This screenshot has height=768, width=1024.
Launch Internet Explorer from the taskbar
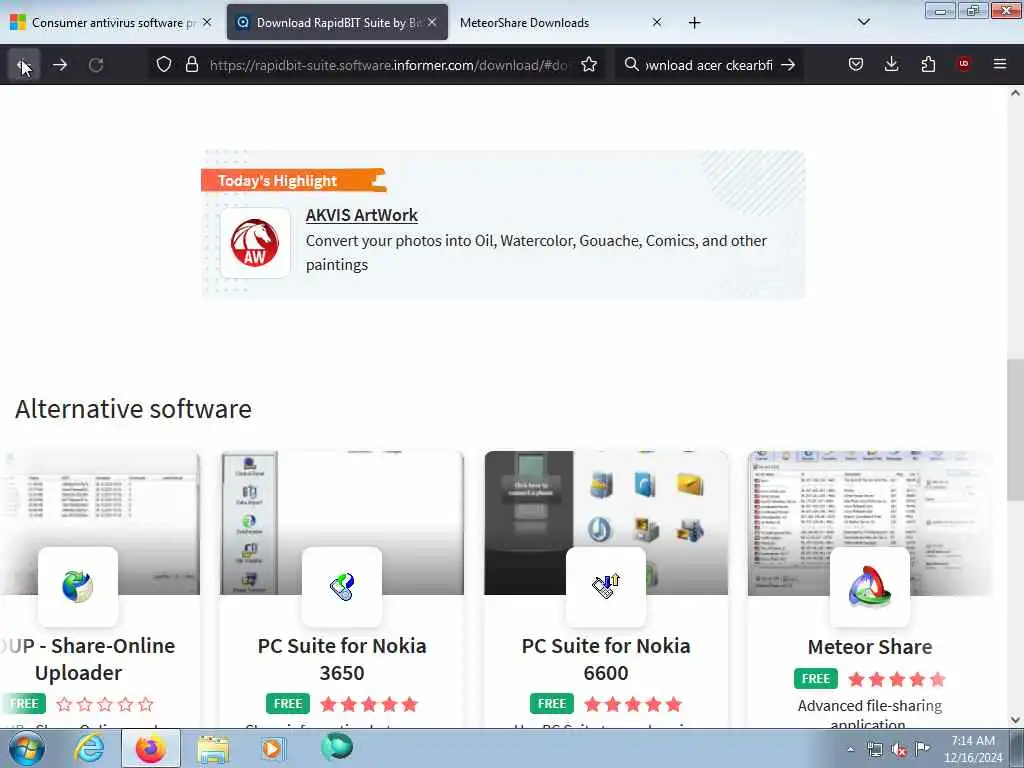(89, 748)
